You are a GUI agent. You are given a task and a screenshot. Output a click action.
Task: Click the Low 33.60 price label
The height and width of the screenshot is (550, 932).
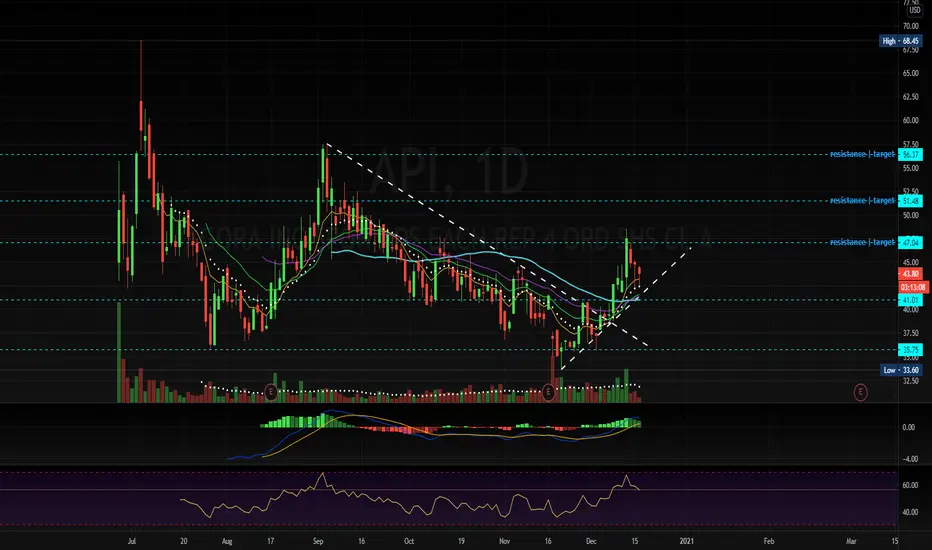[x=900, y=370]
